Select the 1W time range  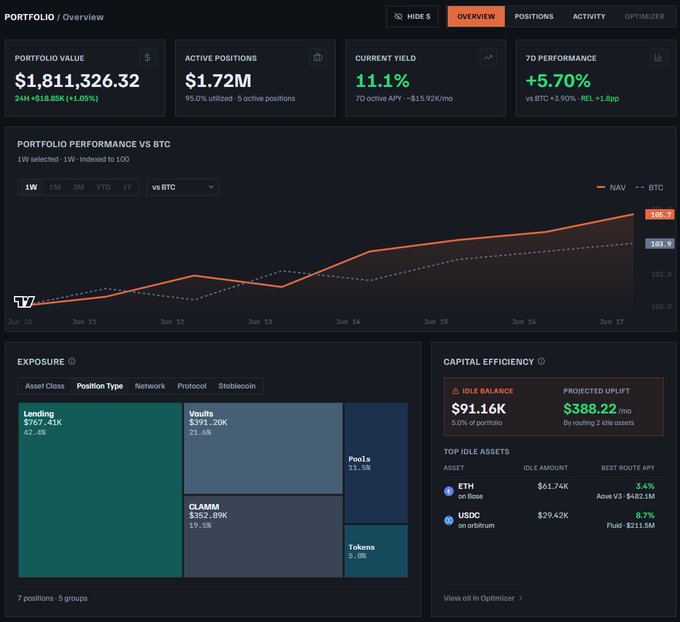[x=31, y=187]
